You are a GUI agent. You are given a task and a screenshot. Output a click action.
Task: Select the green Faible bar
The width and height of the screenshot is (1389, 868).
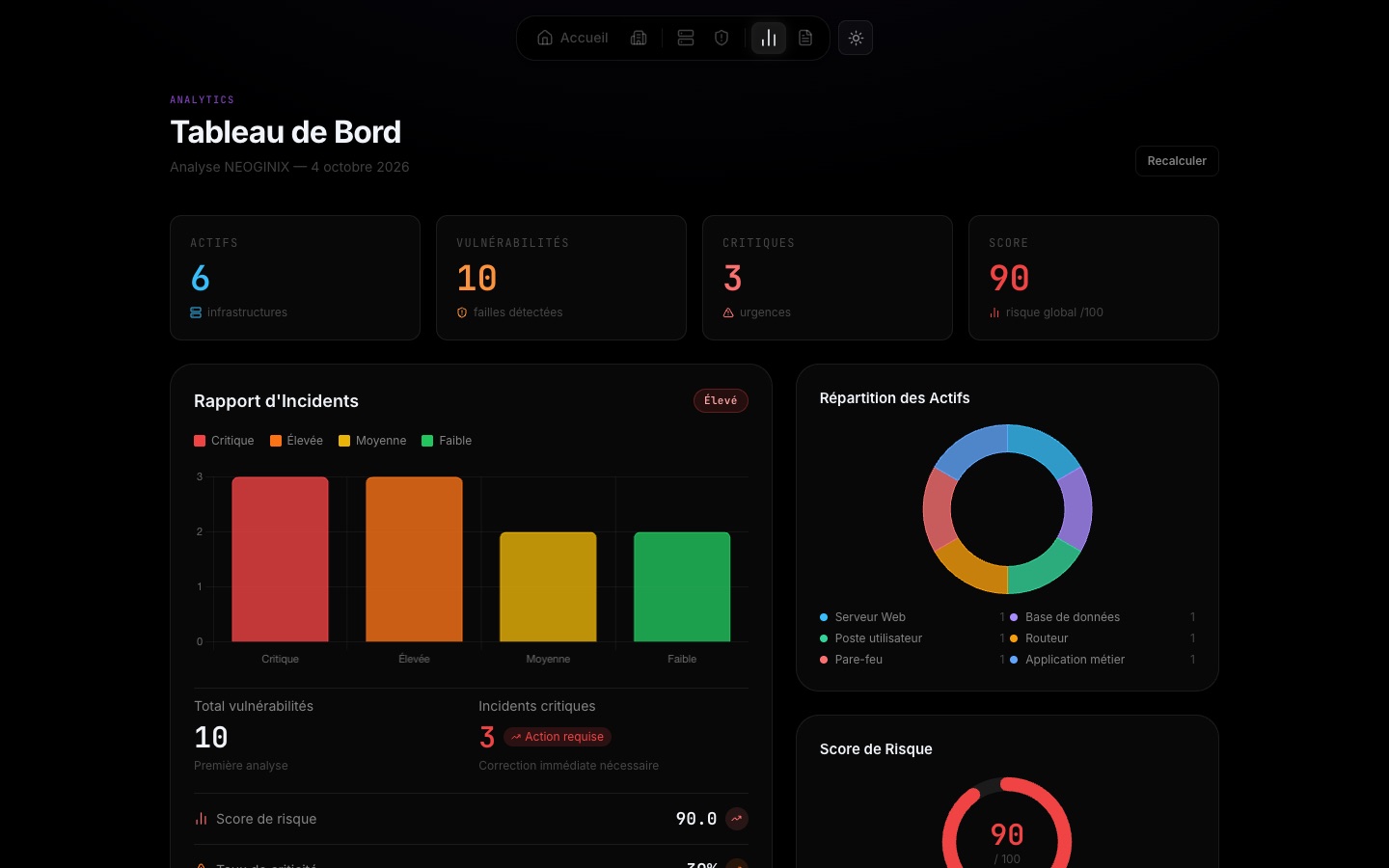682,586
